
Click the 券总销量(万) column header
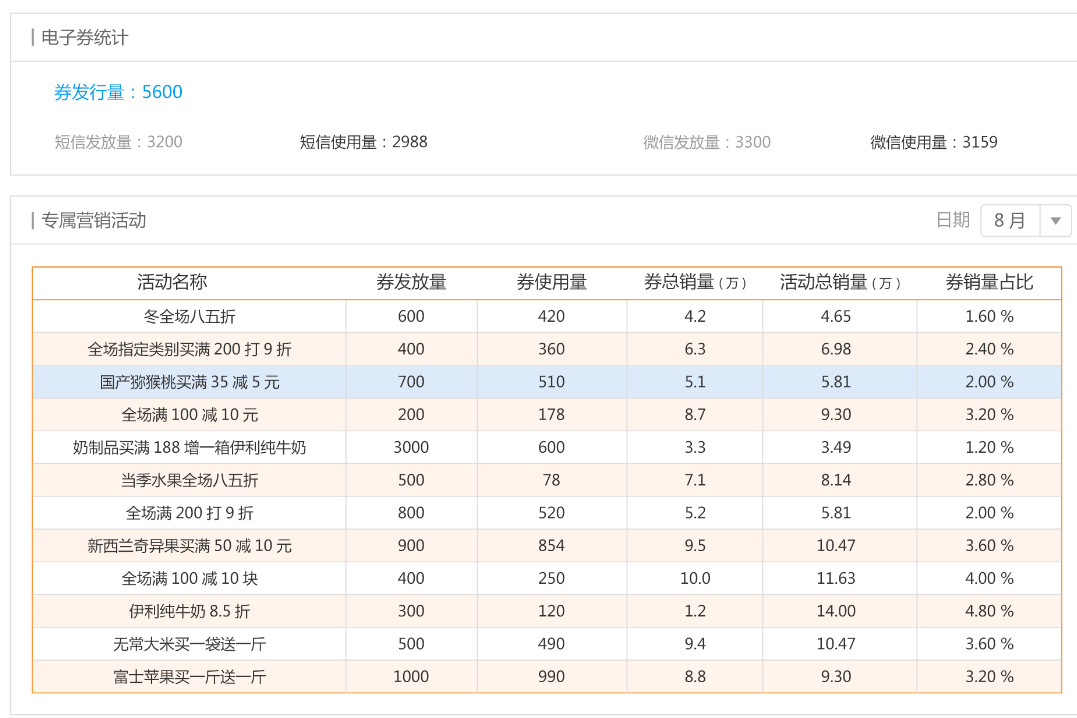[x=694, y=282]
